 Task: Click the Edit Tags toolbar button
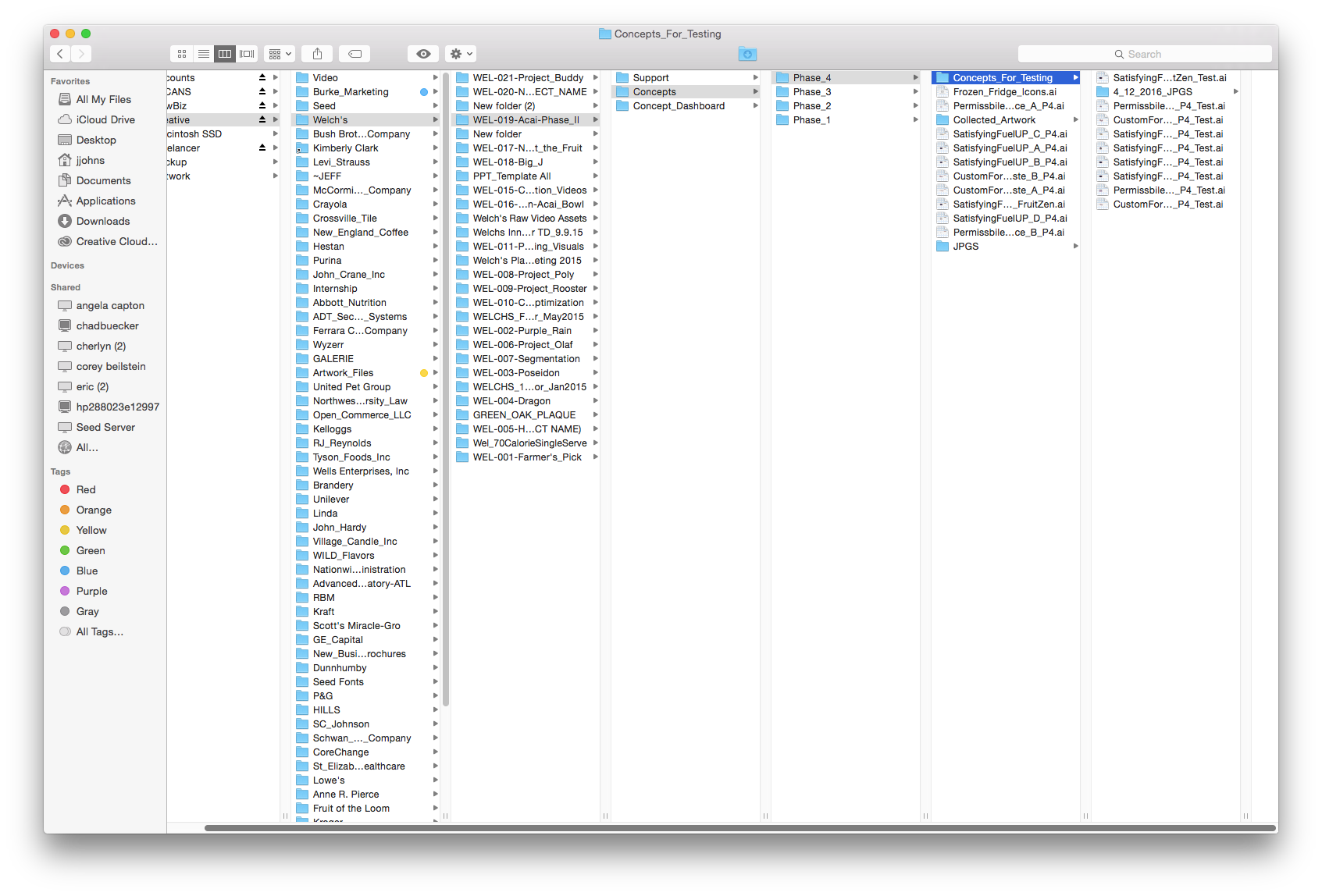tap(355, 54)
